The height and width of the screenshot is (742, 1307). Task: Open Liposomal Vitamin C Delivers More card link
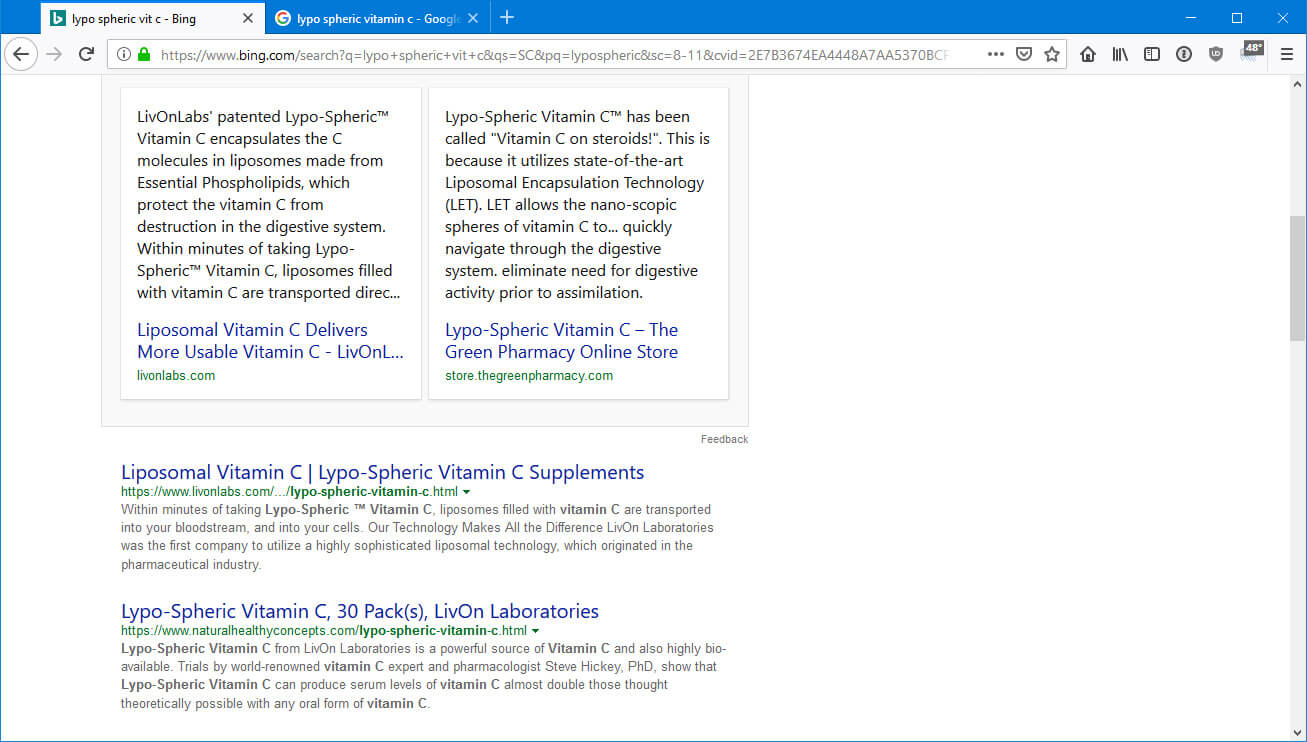(x=270, y=341)
